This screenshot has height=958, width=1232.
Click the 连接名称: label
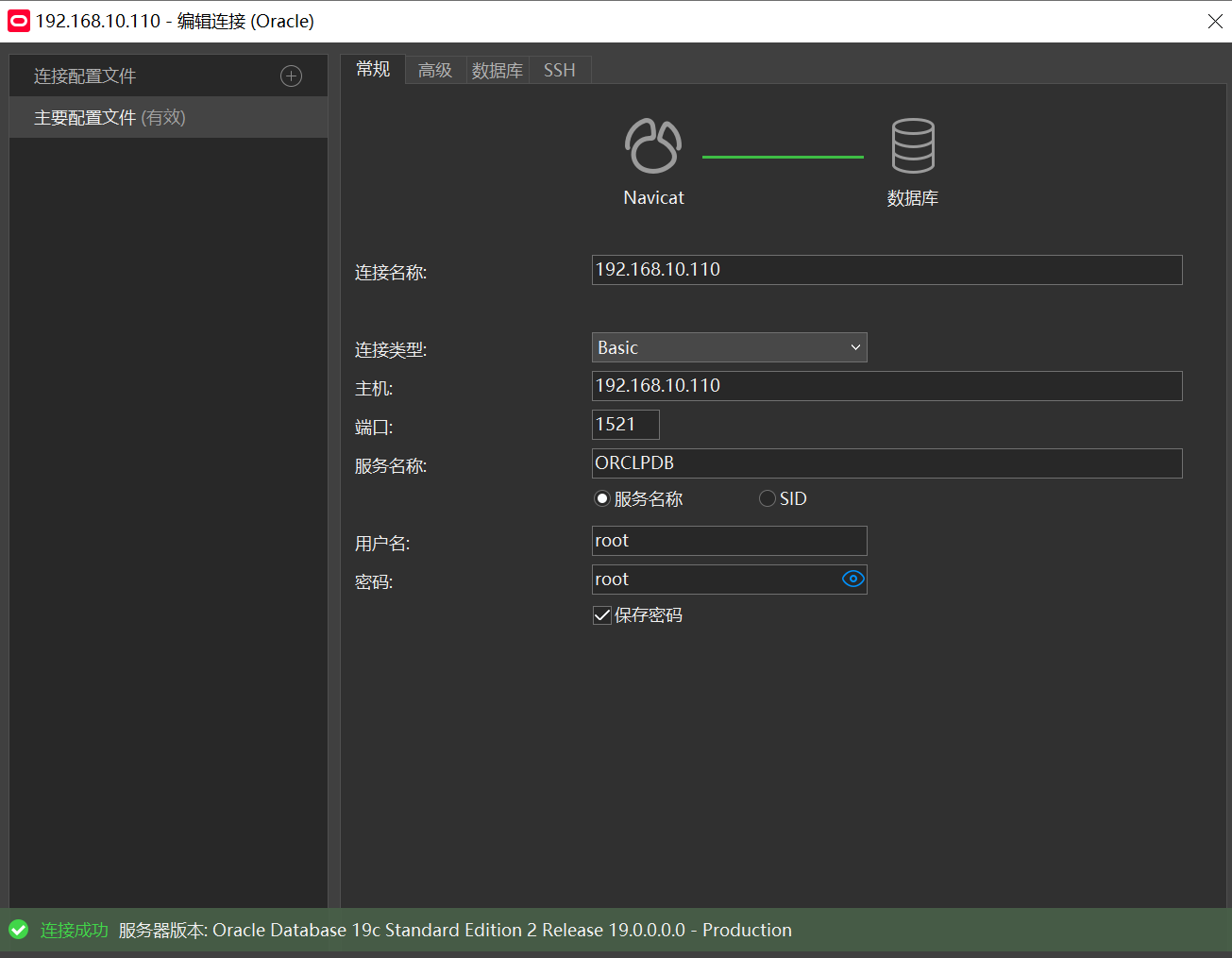click(x=391, y=273)
